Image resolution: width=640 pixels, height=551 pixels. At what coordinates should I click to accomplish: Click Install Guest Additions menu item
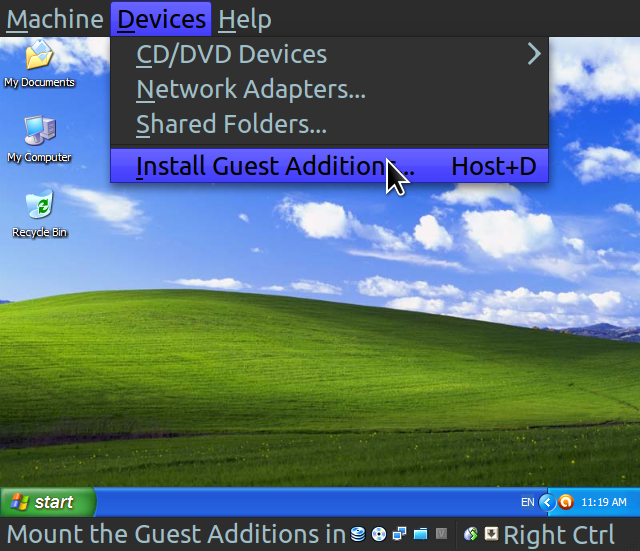click(329, 166)
